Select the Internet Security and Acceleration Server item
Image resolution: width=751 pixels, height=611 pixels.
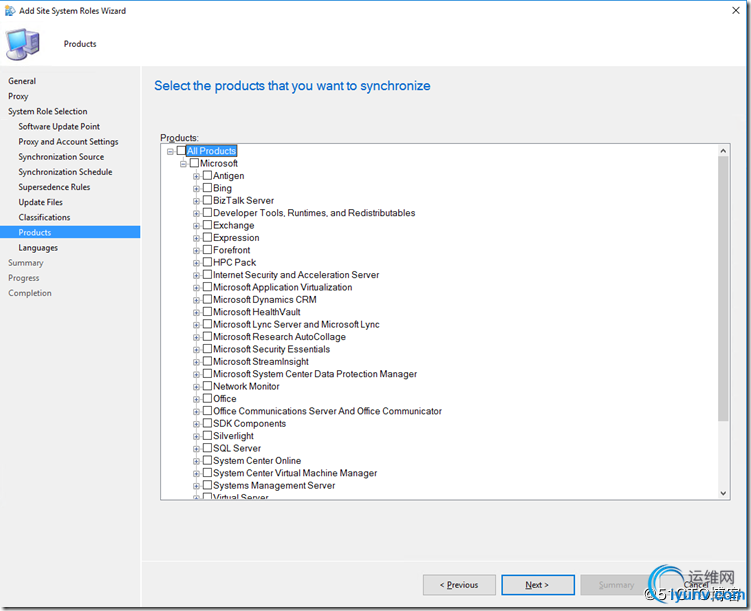point(296,275)
